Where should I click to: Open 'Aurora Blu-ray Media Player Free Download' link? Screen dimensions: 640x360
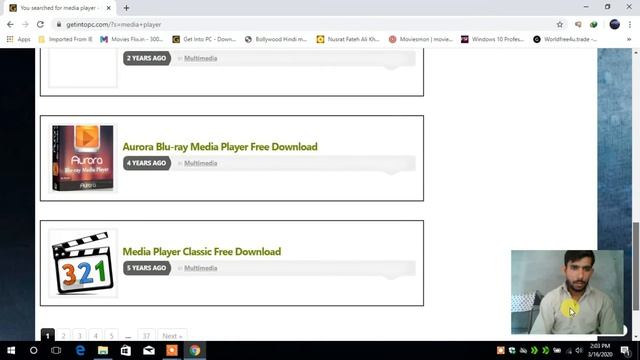220,147
